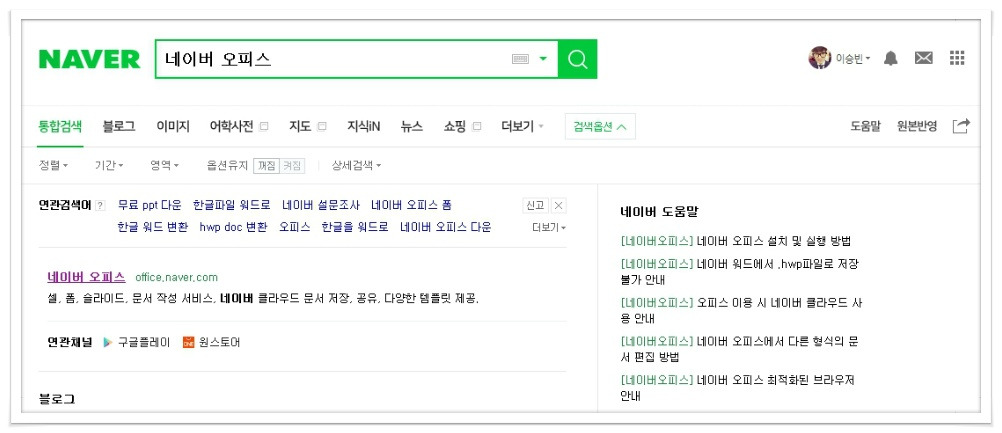
Task: Click new-window icon next to 어학사전
Action: pos(263,126)
